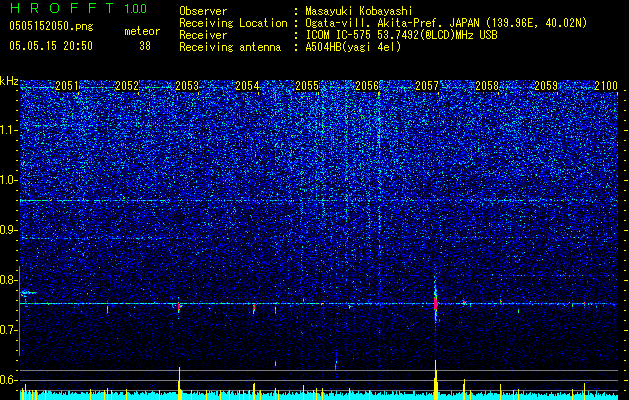
Task: Click the 2054 time marker
Action: tap(247, 86)
